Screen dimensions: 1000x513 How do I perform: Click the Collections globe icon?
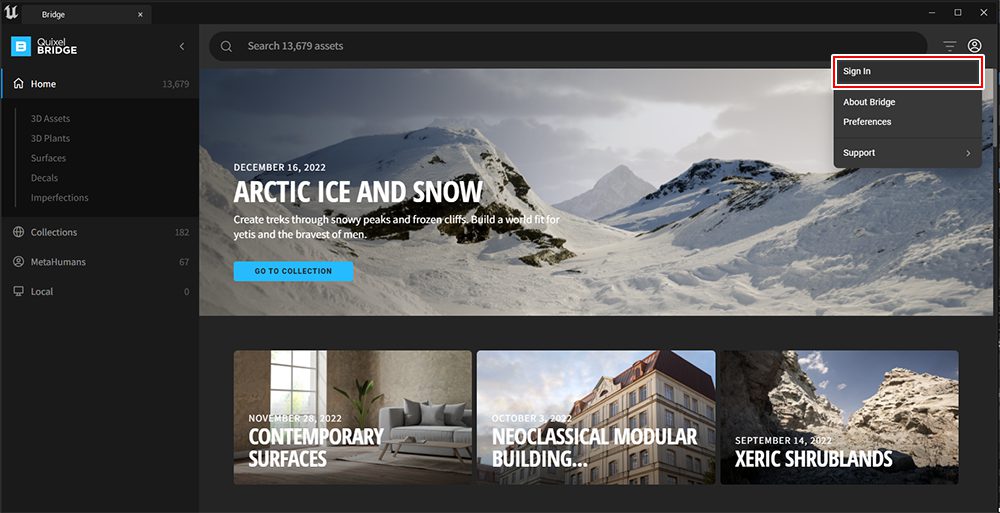18,232
